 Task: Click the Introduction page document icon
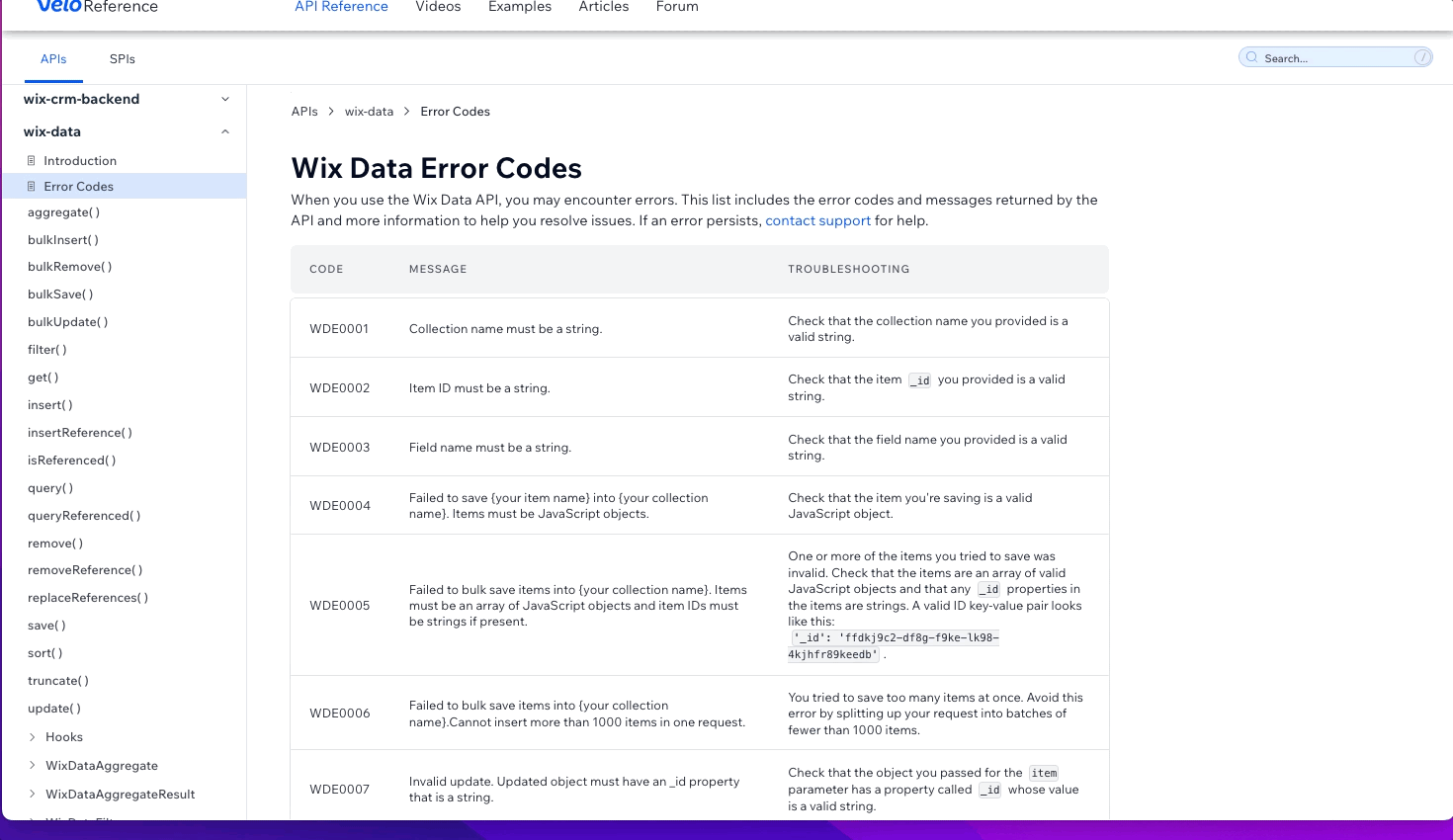pos(32,160)
